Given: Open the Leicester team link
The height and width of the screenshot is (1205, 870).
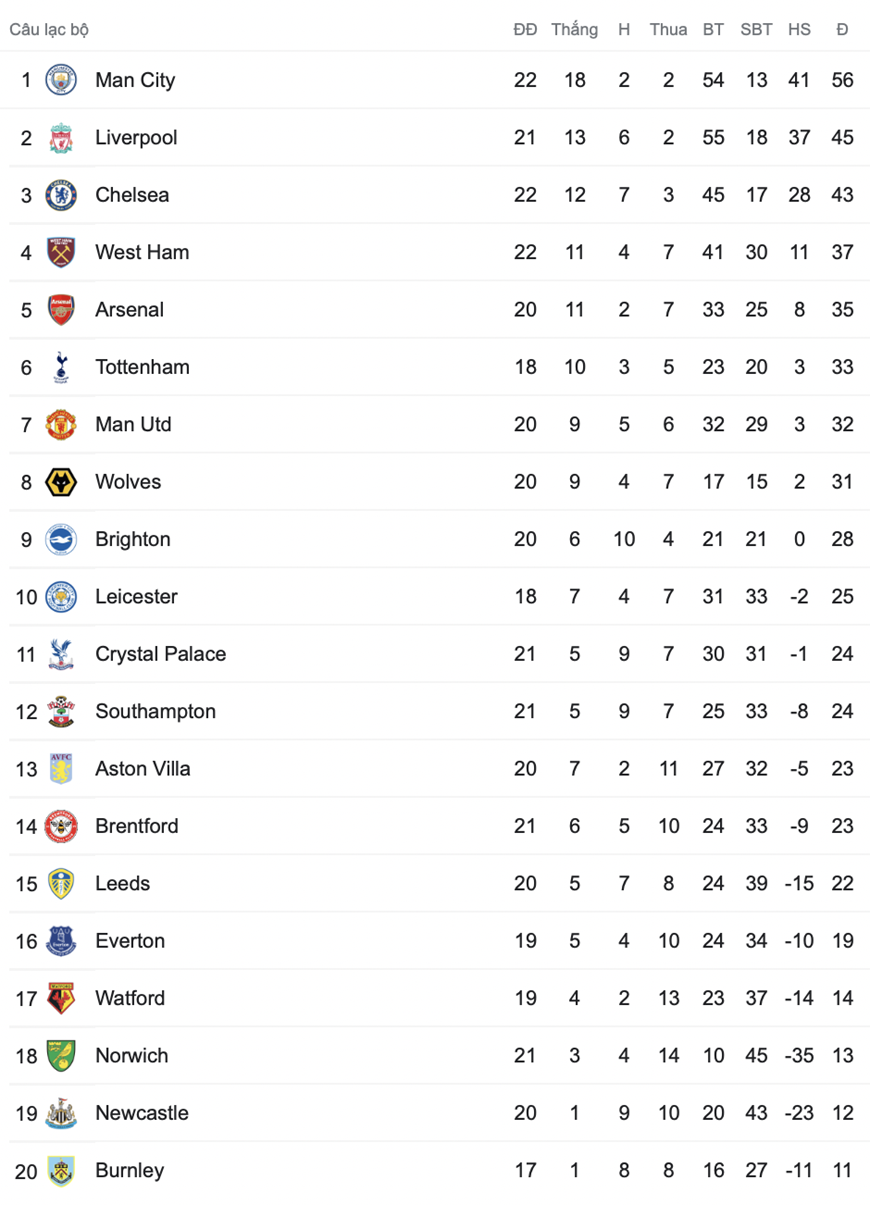Looking at the screenshot, I should pyautogui.click(x=136, y=597).
